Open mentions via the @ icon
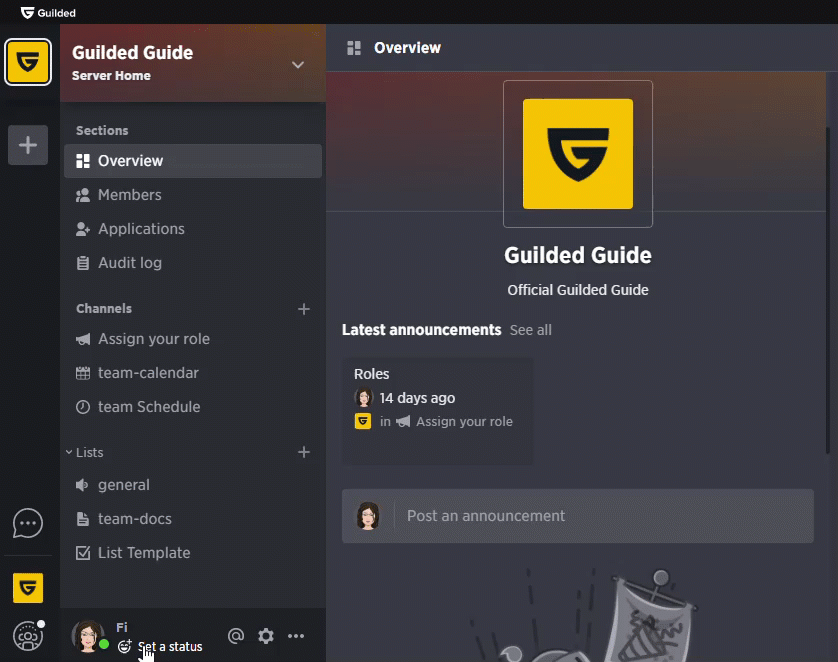This screenshot has height=662, width=838. tap(236, 636)
